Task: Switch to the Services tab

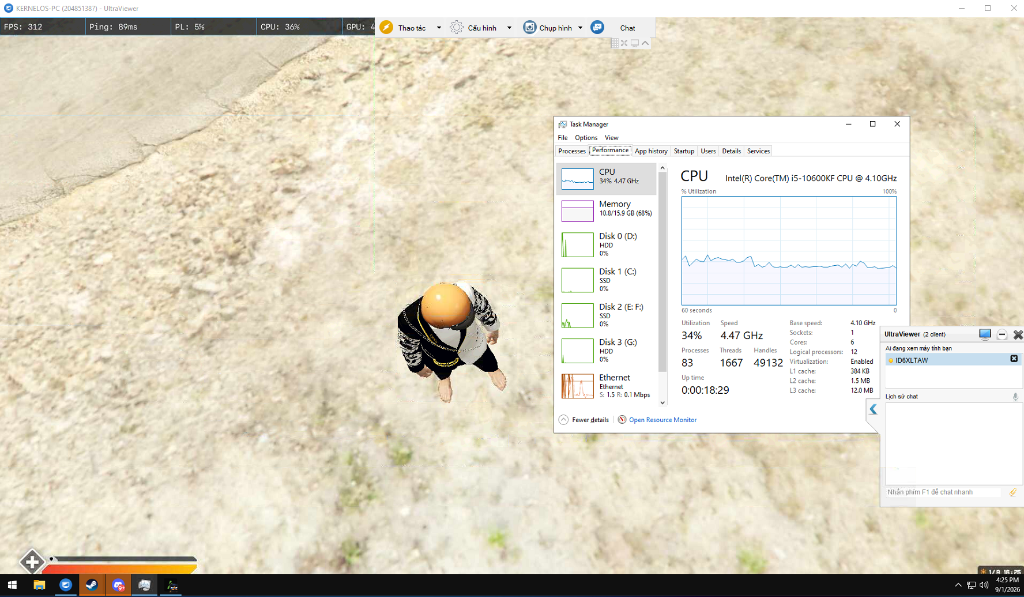Action: 758,151
